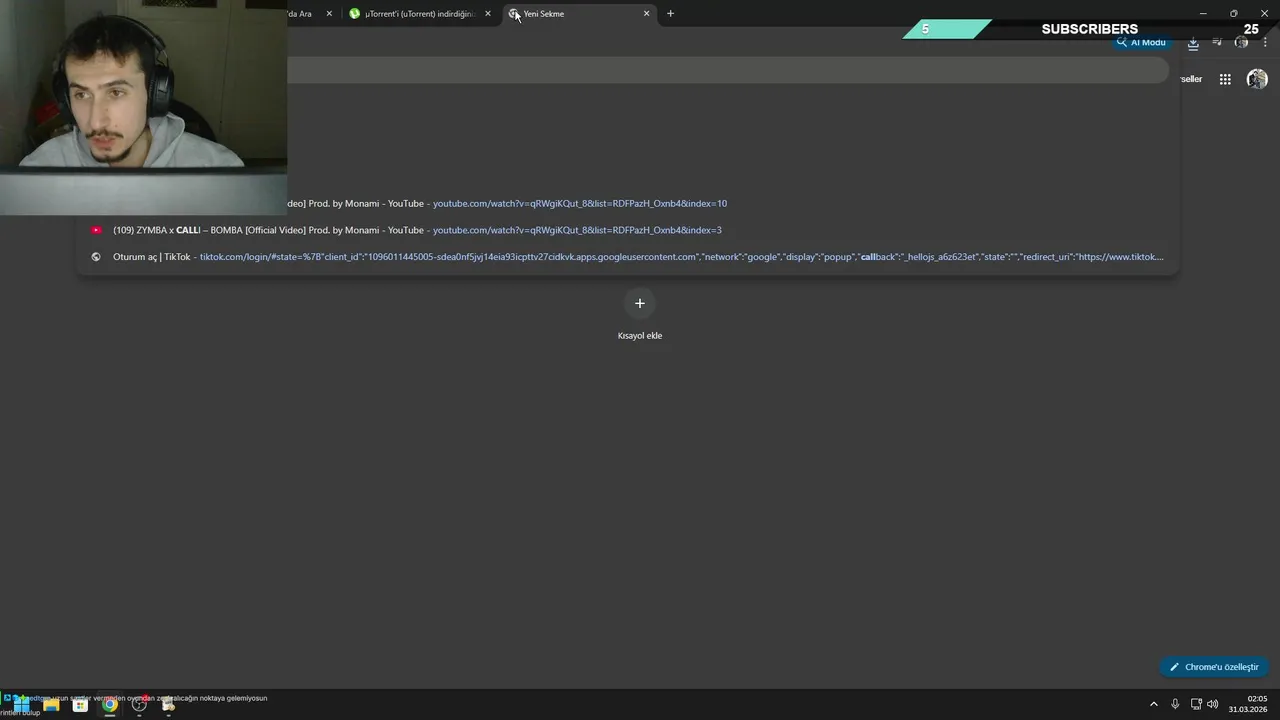Click the Chrome profile avatar in toolbar
The width and height of the screenshot is (1280, 720).
click(x=1241, y=42)
